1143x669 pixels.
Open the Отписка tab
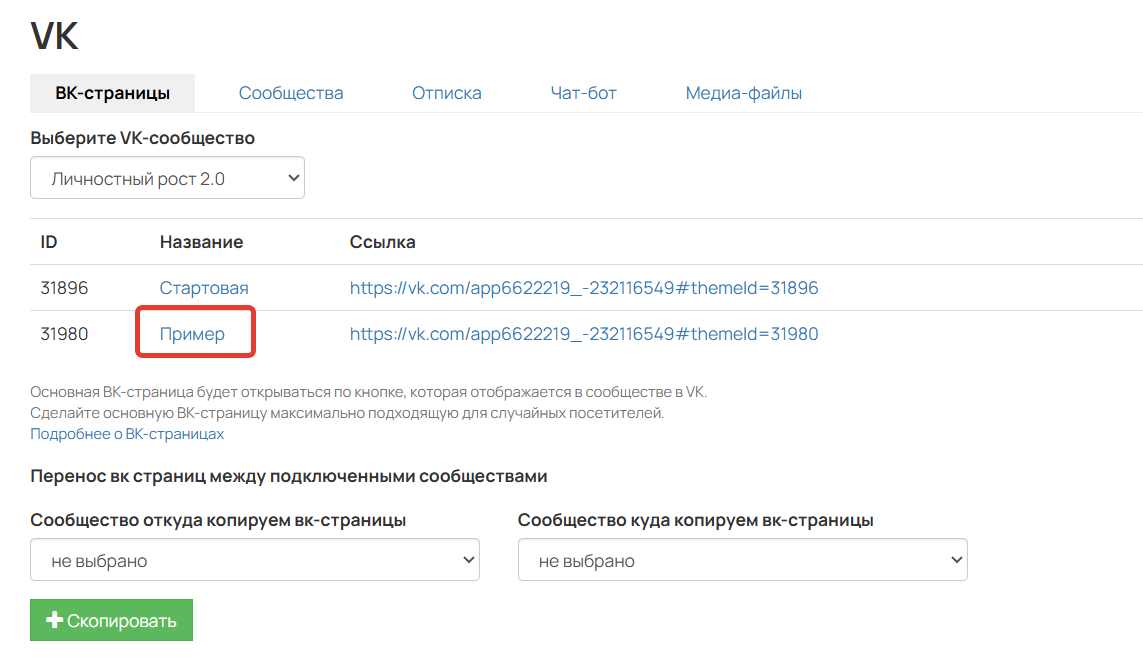click(x=446, y=92)
